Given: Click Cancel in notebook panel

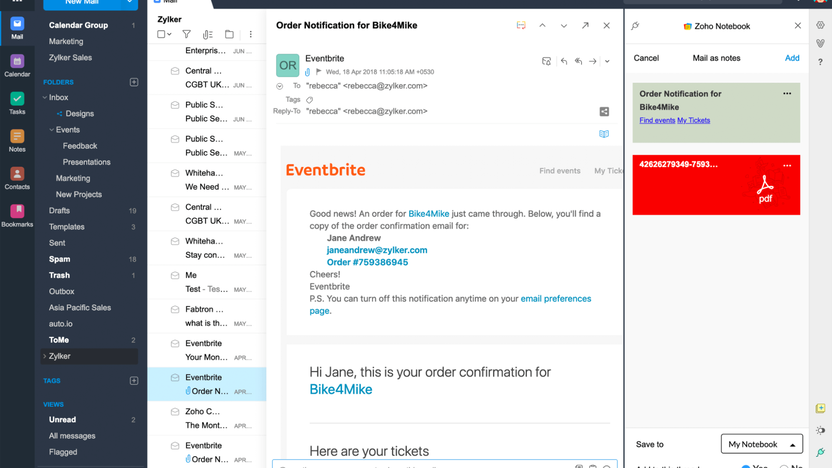Looking at the screenshot, I should [x=646, y=58].
